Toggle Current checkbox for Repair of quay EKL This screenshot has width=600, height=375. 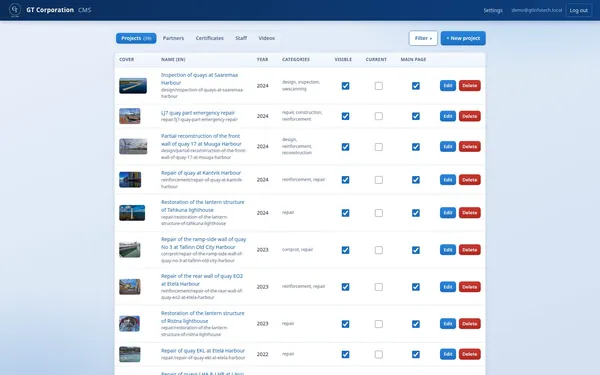point(378,354)
